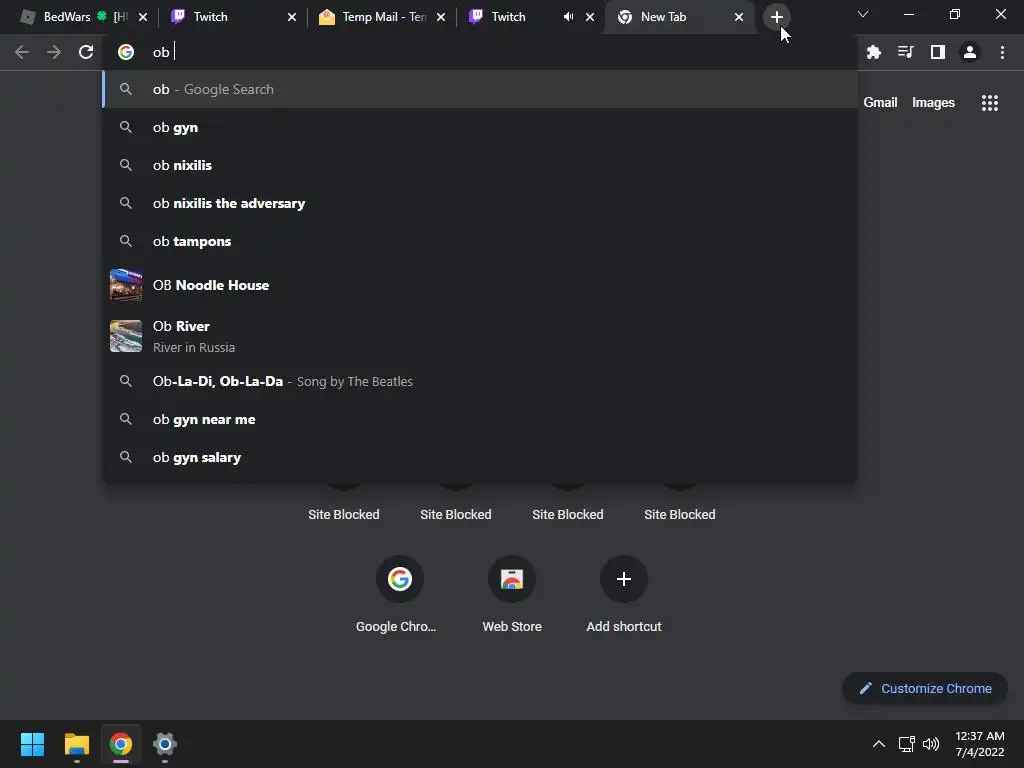
Task: Go back using the browser back arrow
Action: click(x=22, y=52)
